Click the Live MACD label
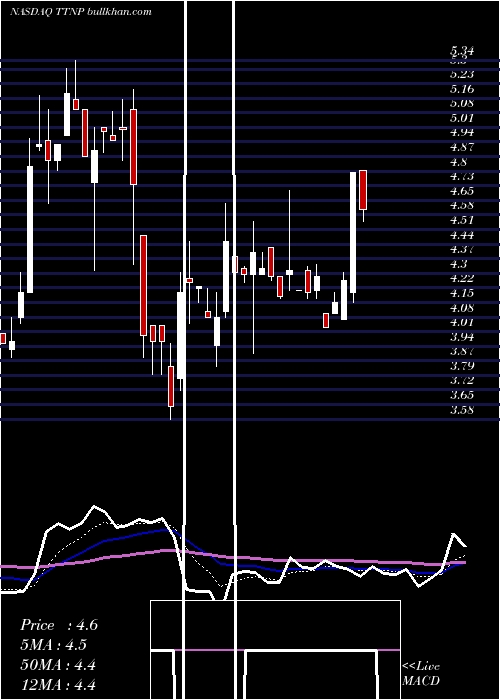The image size is (500, 700). (421, 673)
